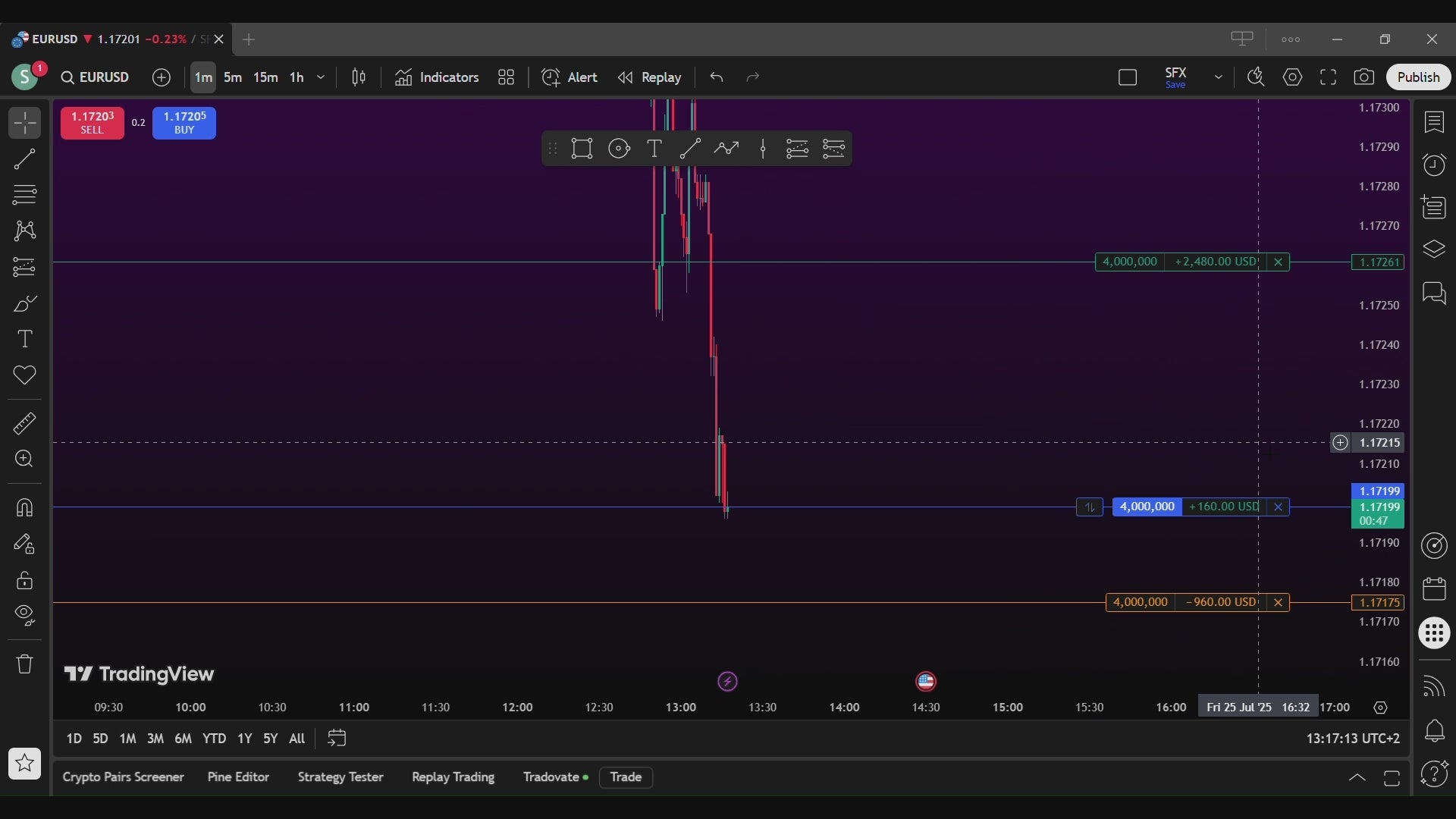
Task: Open the Fibonacci and gann tools group
Action: tap(24, 195)
